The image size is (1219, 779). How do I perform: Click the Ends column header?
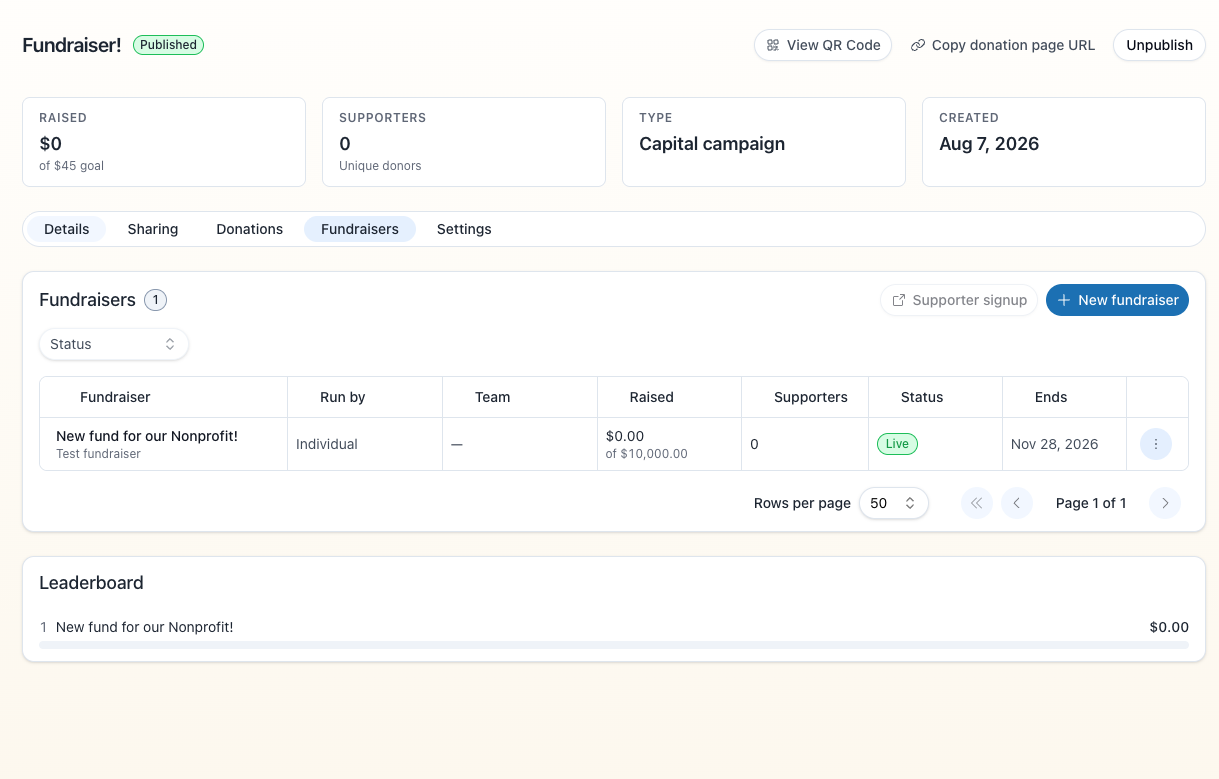pos(1051,397)
